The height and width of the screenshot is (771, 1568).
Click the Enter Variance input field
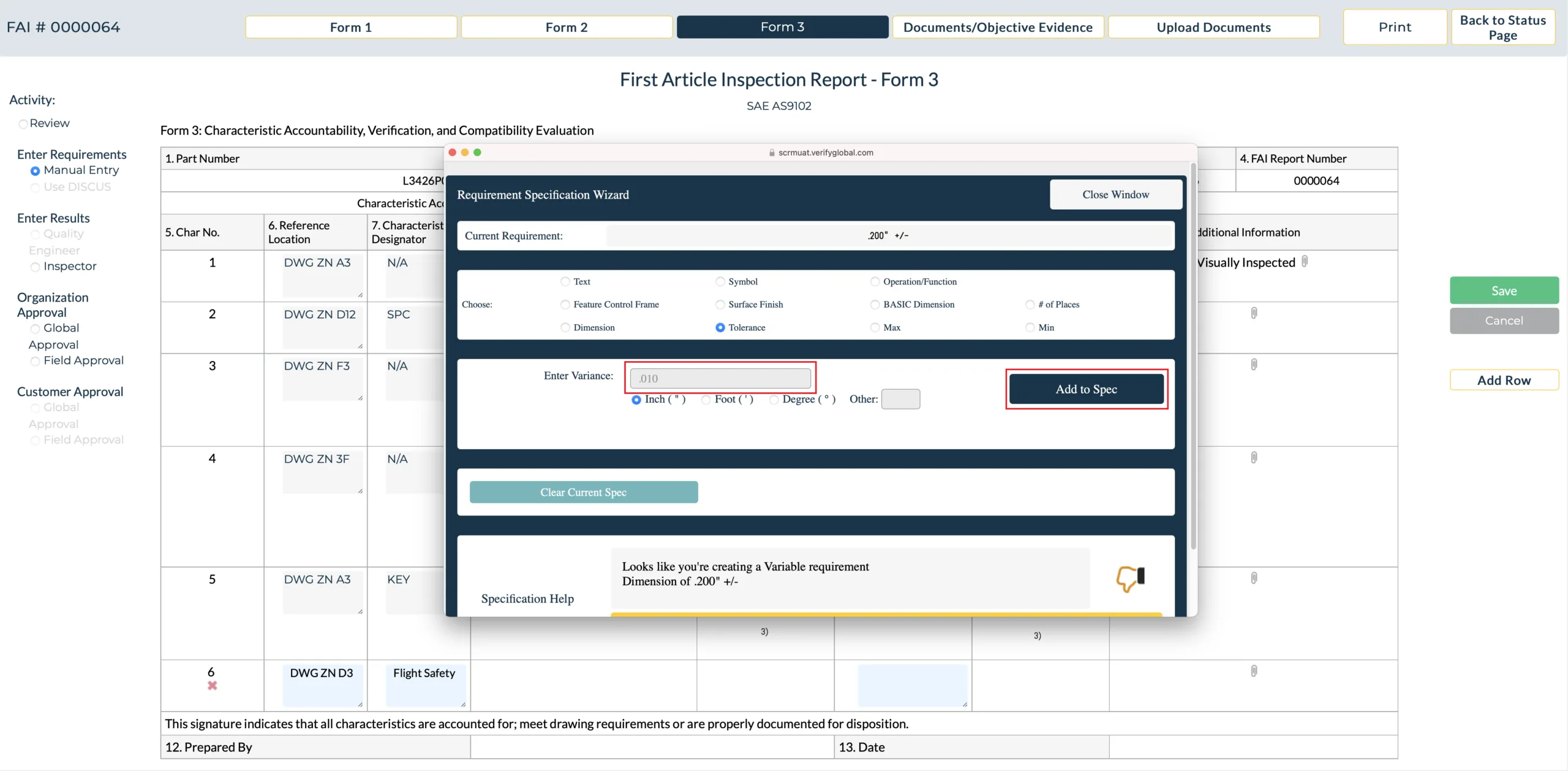(720, 378)
